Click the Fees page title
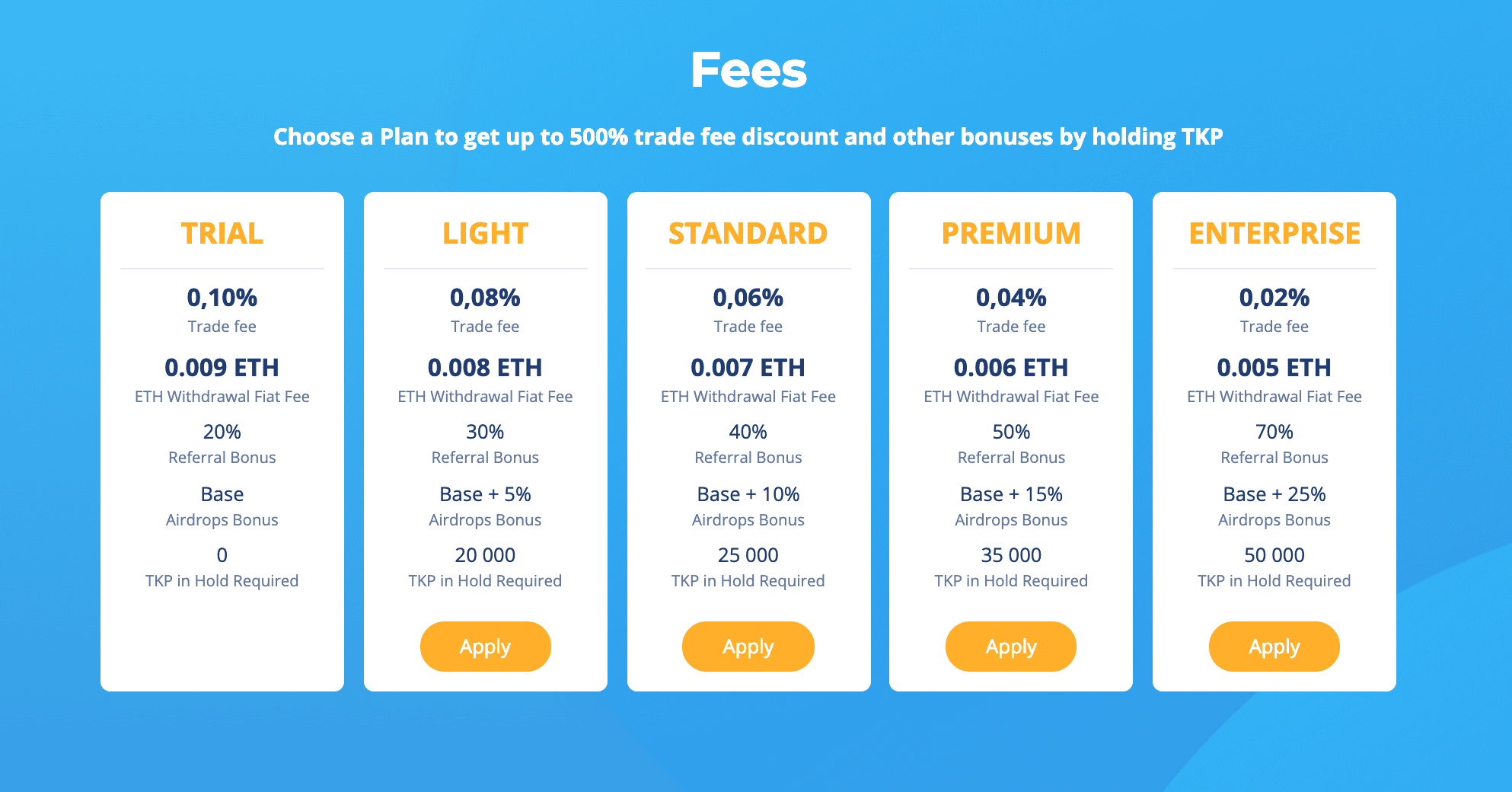Viewport: 1512px width, 792px height. pos(748,69)
